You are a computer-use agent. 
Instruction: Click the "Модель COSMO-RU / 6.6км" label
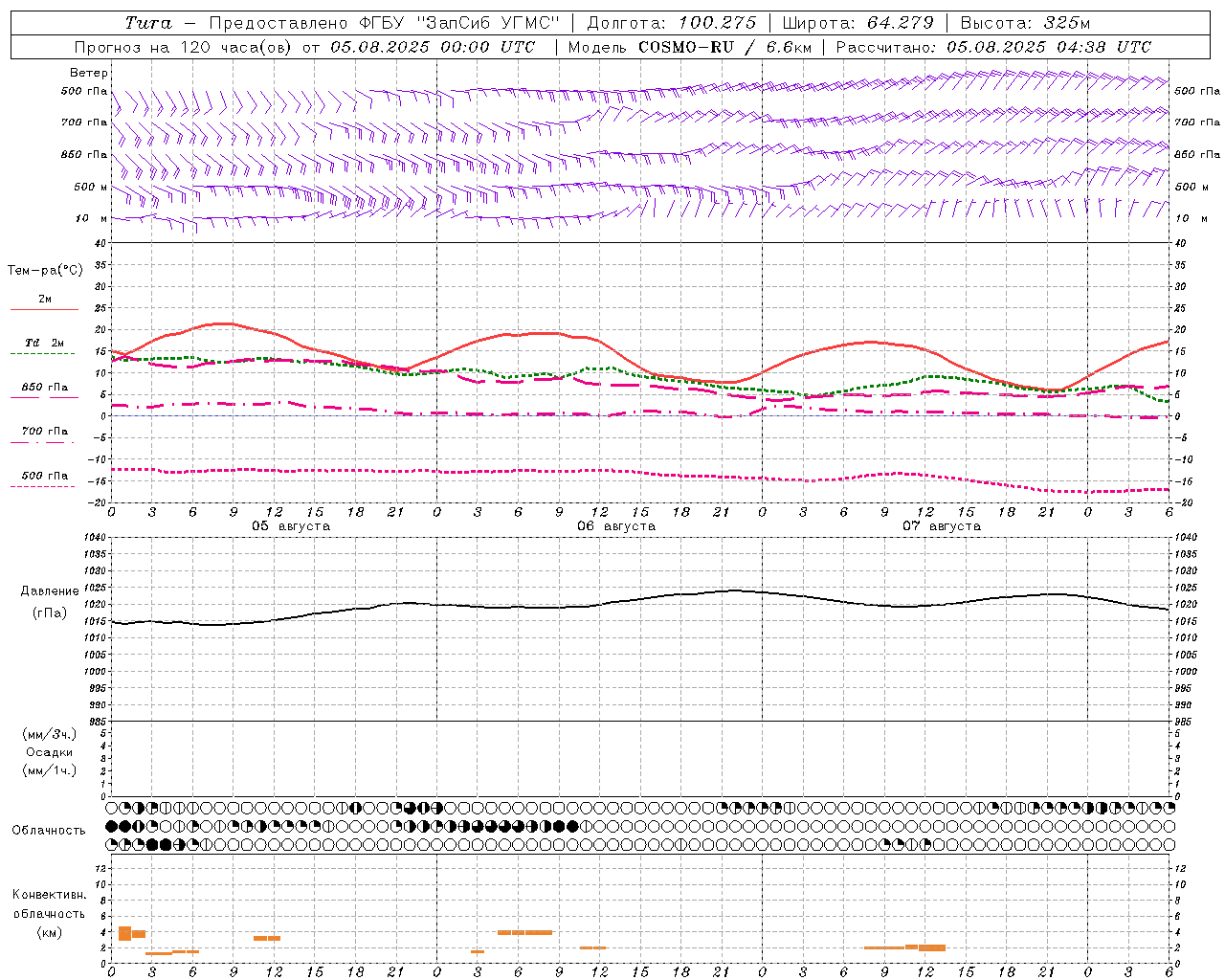[689, 47]
